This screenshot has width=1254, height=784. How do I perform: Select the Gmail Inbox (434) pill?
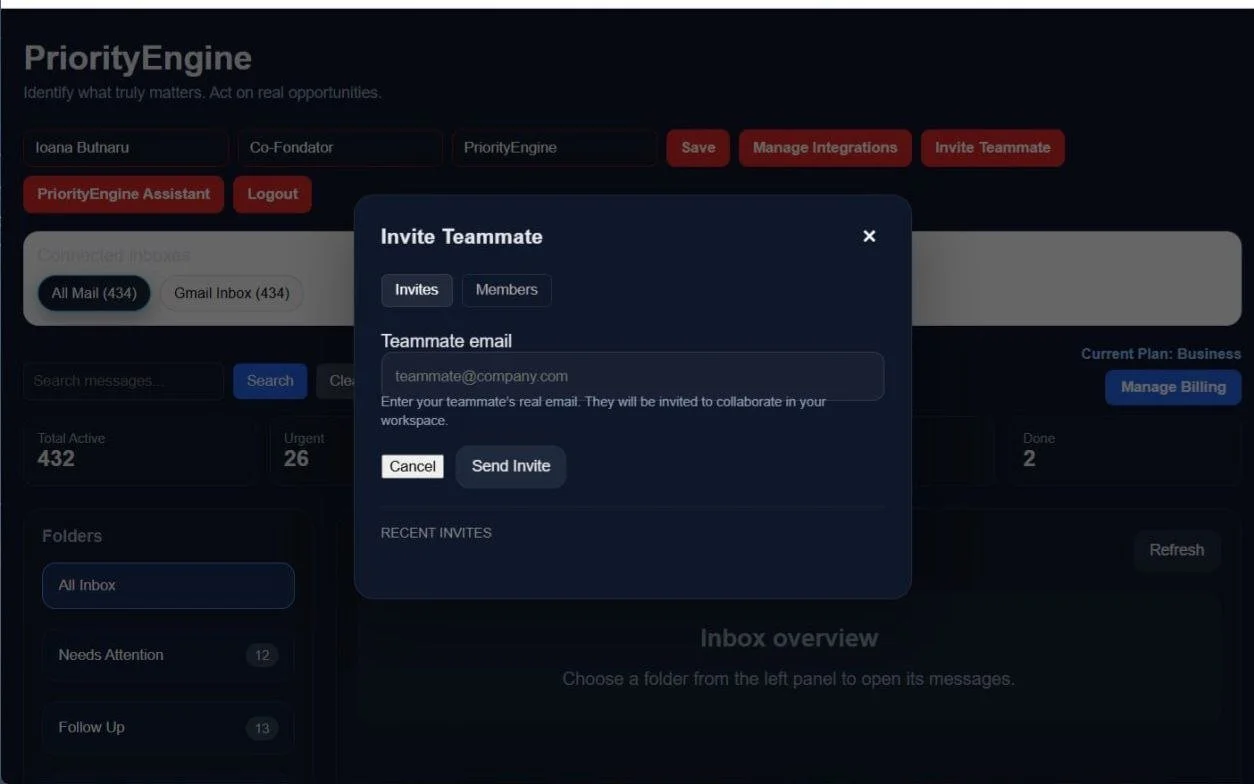[231, 293]
